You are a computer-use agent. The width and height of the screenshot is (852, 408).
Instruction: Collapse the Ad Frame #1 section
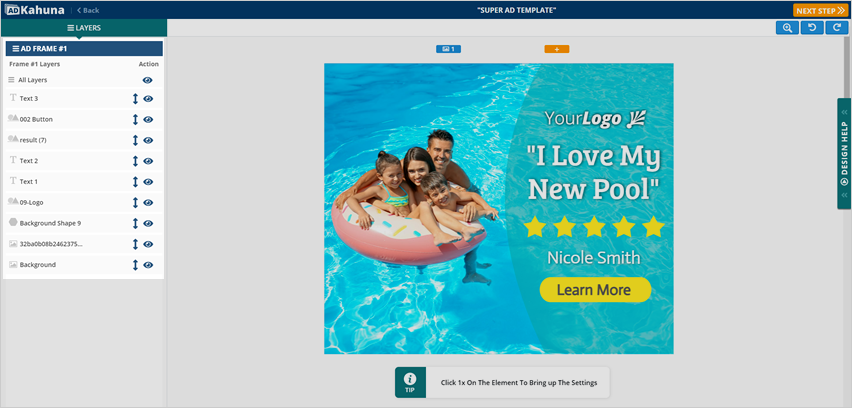tap(84, 48)
